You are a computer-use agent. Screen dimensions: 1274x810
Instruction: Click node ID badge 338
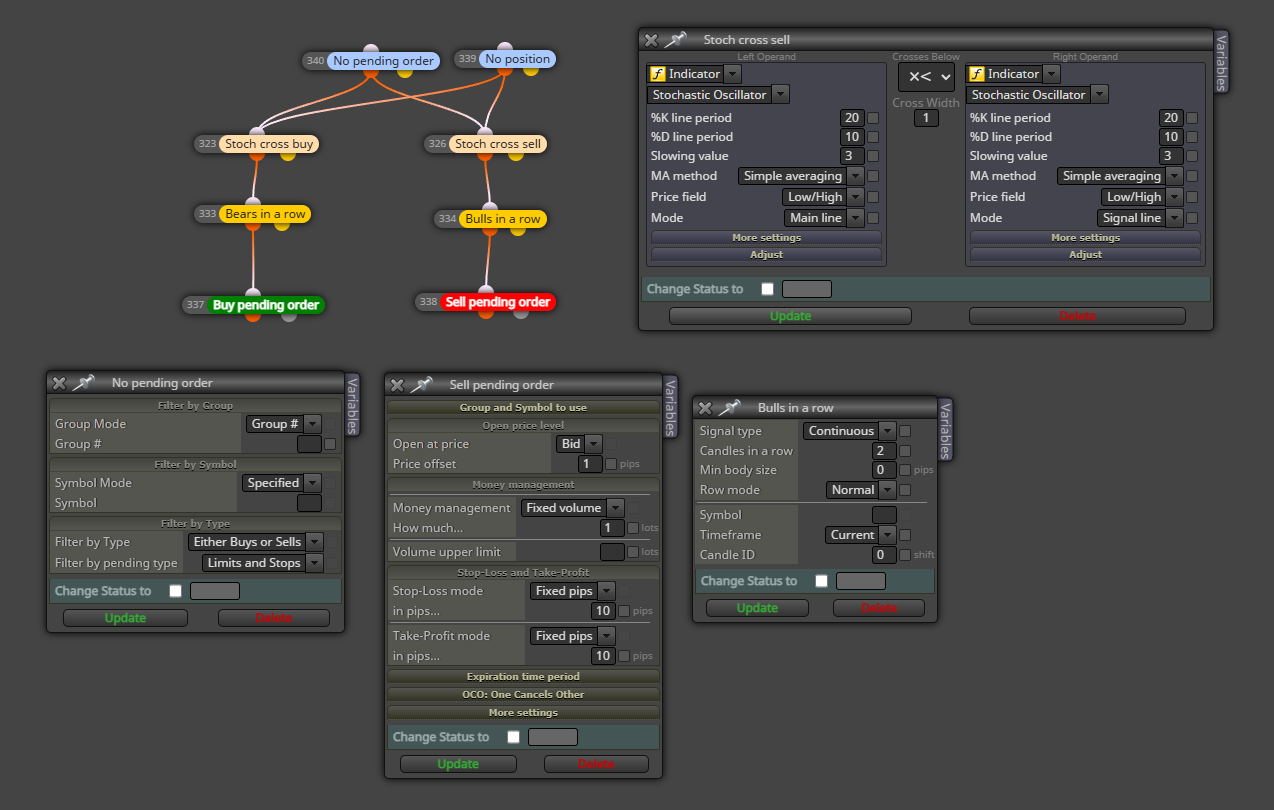(428, 302)
